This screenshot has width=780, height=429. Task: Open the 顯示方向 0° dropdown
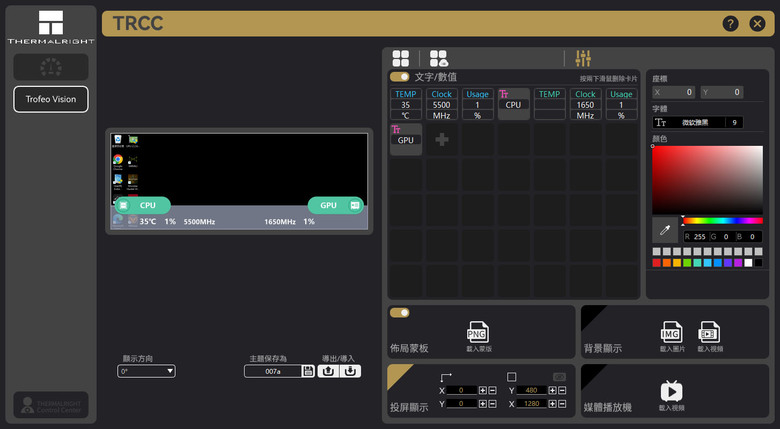coord(146,371)
